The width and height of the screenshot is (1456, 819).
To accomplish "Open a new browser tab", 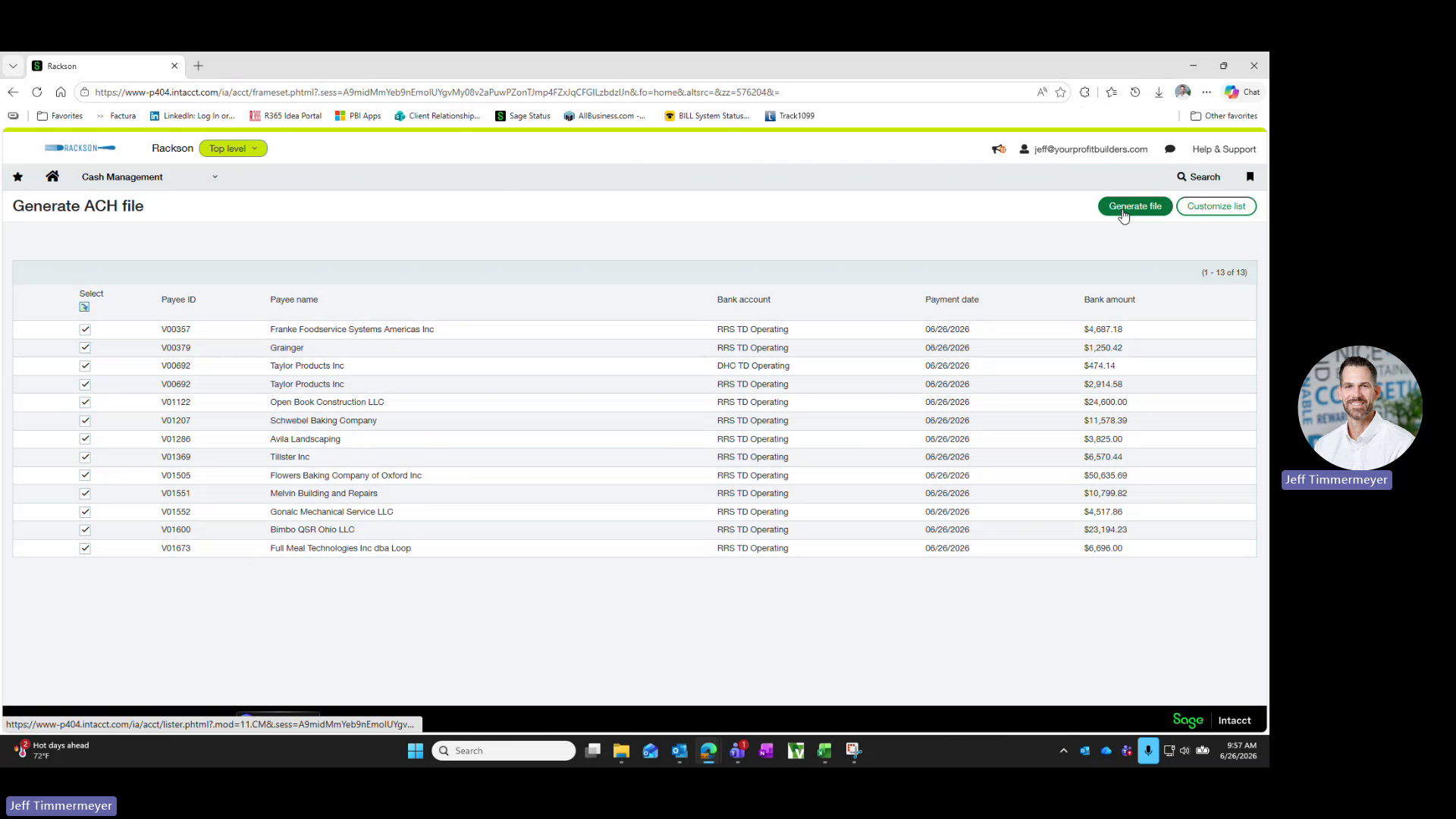I will (199, 66).
